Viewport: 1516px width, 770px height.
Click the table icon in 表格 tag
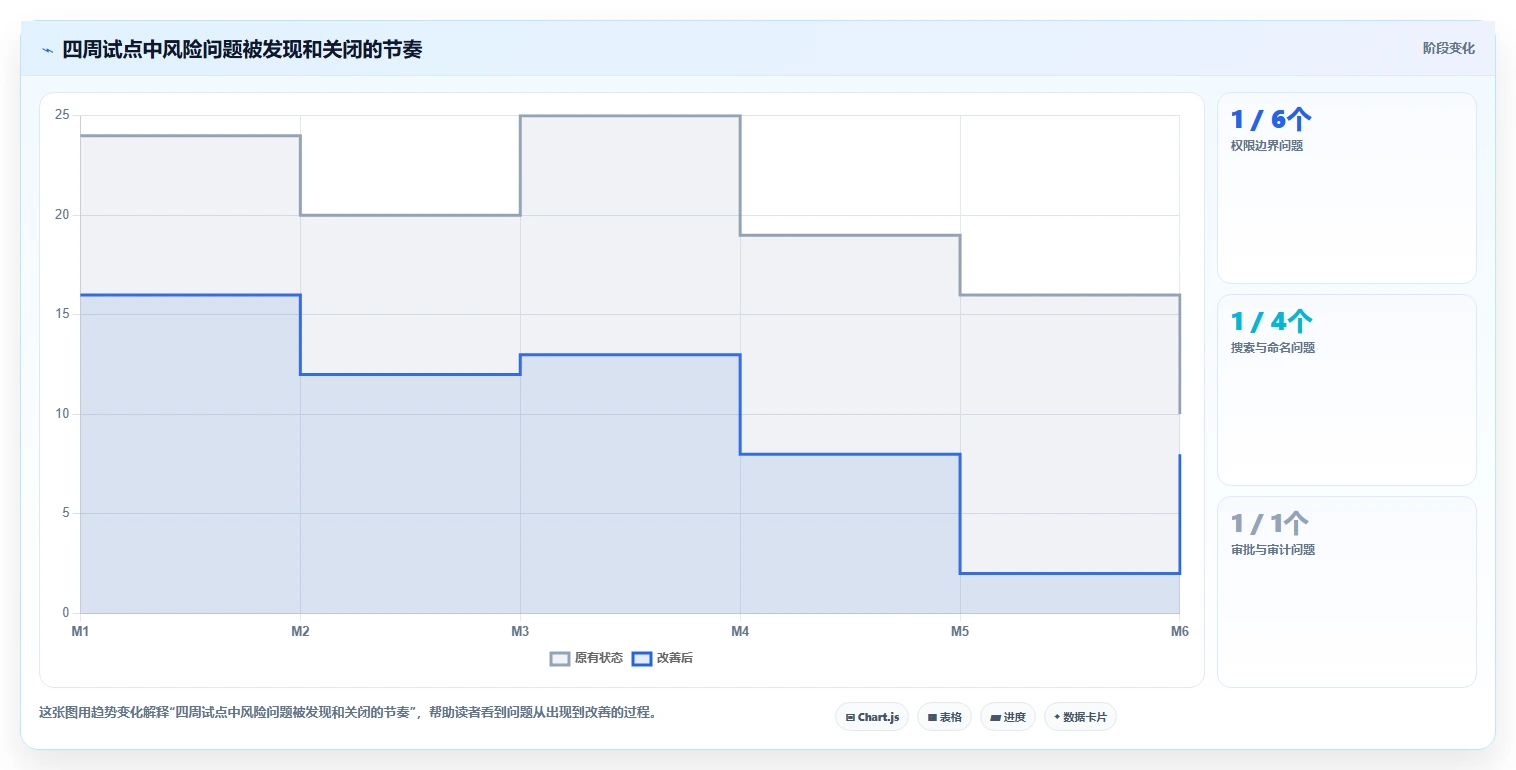[x=932, y=717]
